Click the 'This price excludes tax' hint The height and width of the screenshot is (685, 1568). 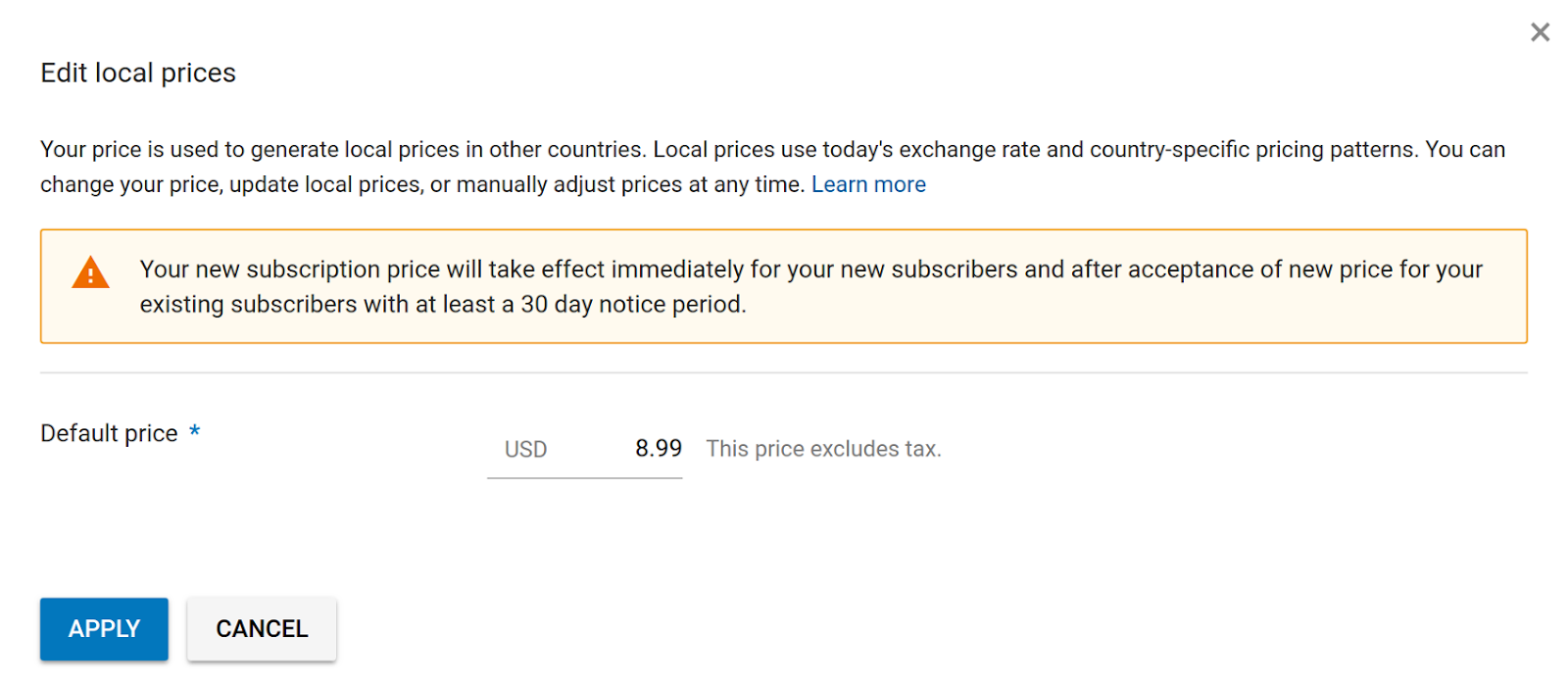(x=823, y=449)
